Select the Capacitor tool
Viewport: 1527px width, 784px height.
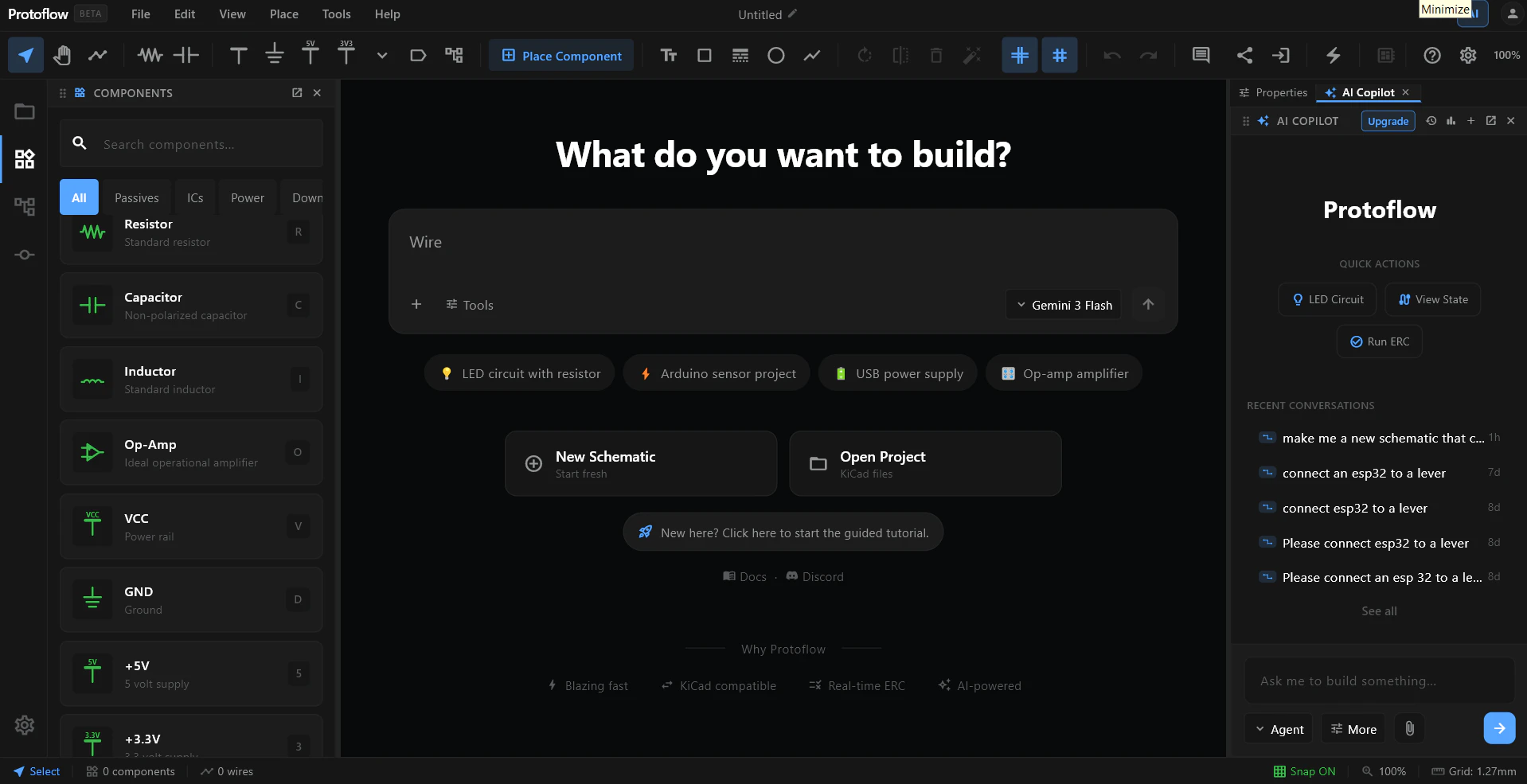click(185, 55)
